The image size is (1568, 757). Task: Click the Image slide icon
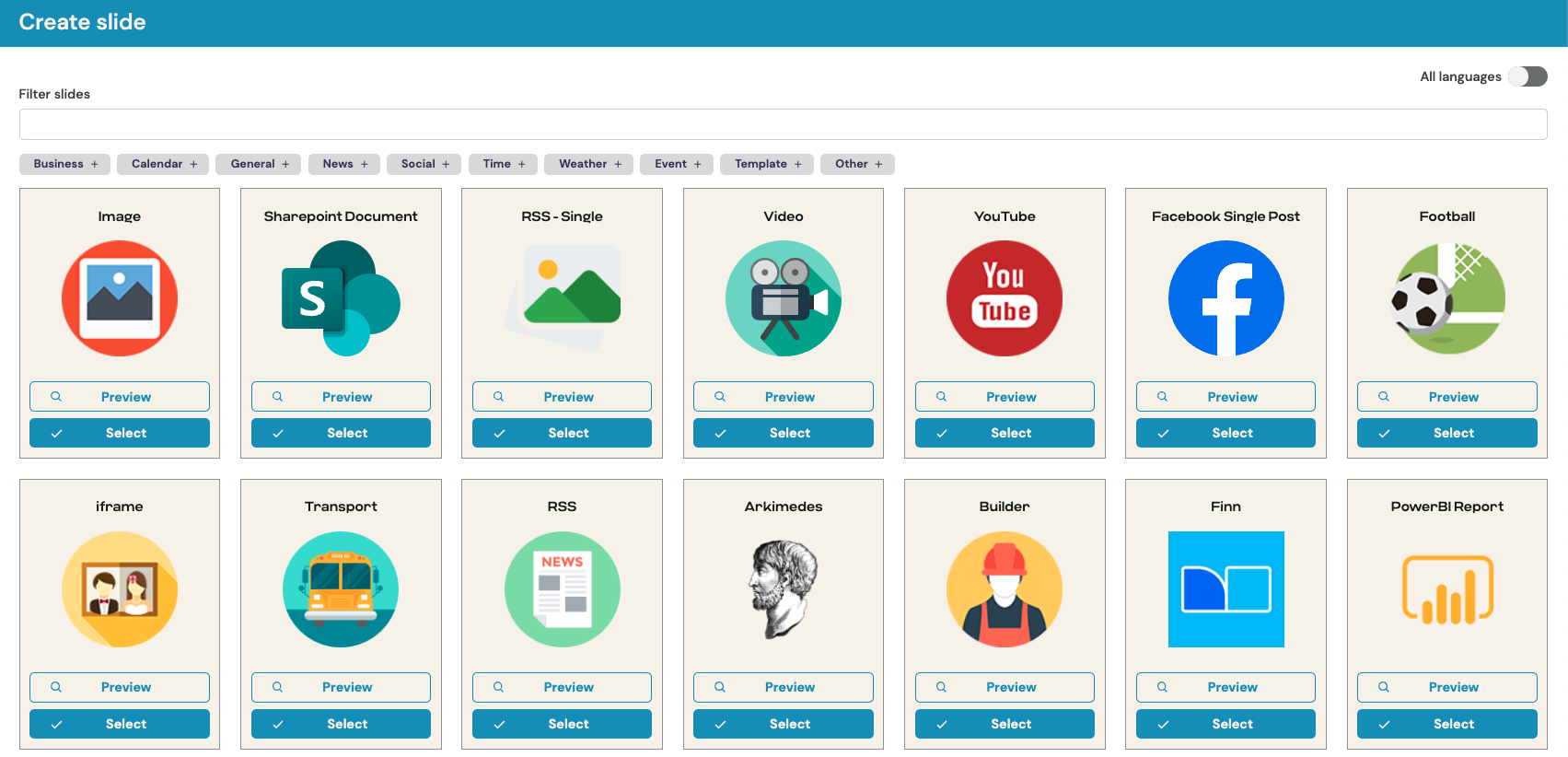120,298
